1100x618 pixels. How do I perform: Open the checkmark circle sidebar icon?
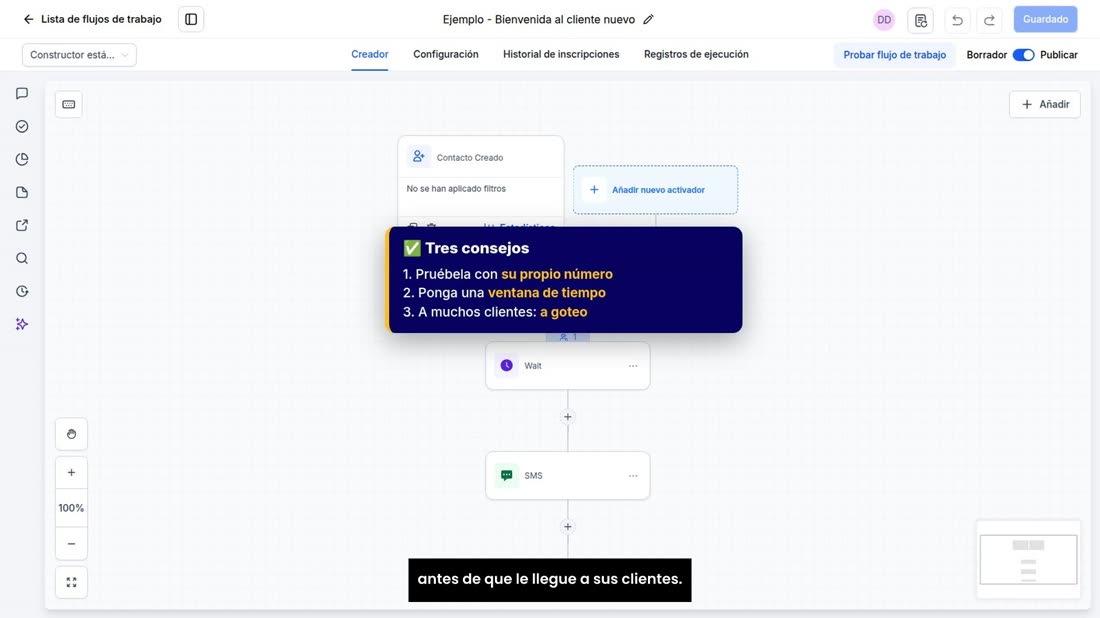point(22,126)
